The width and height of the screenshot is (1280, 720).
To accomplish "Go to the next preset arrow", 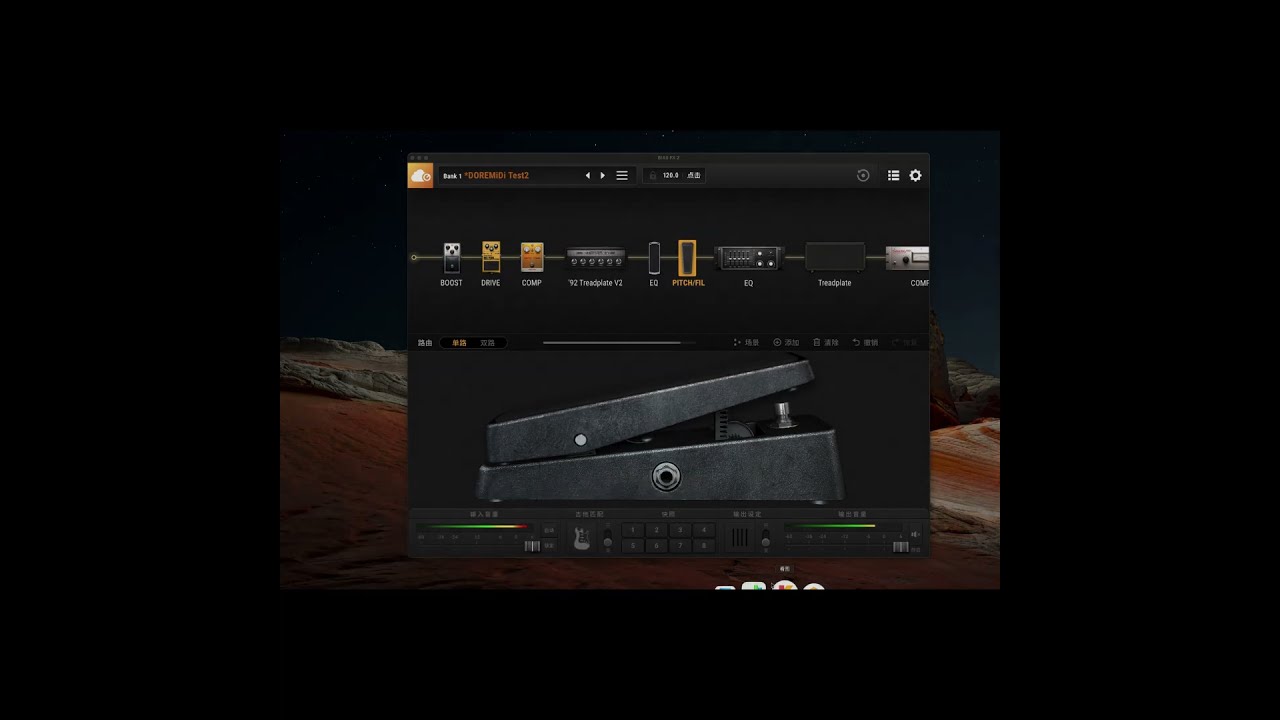I will pos(602,175).
